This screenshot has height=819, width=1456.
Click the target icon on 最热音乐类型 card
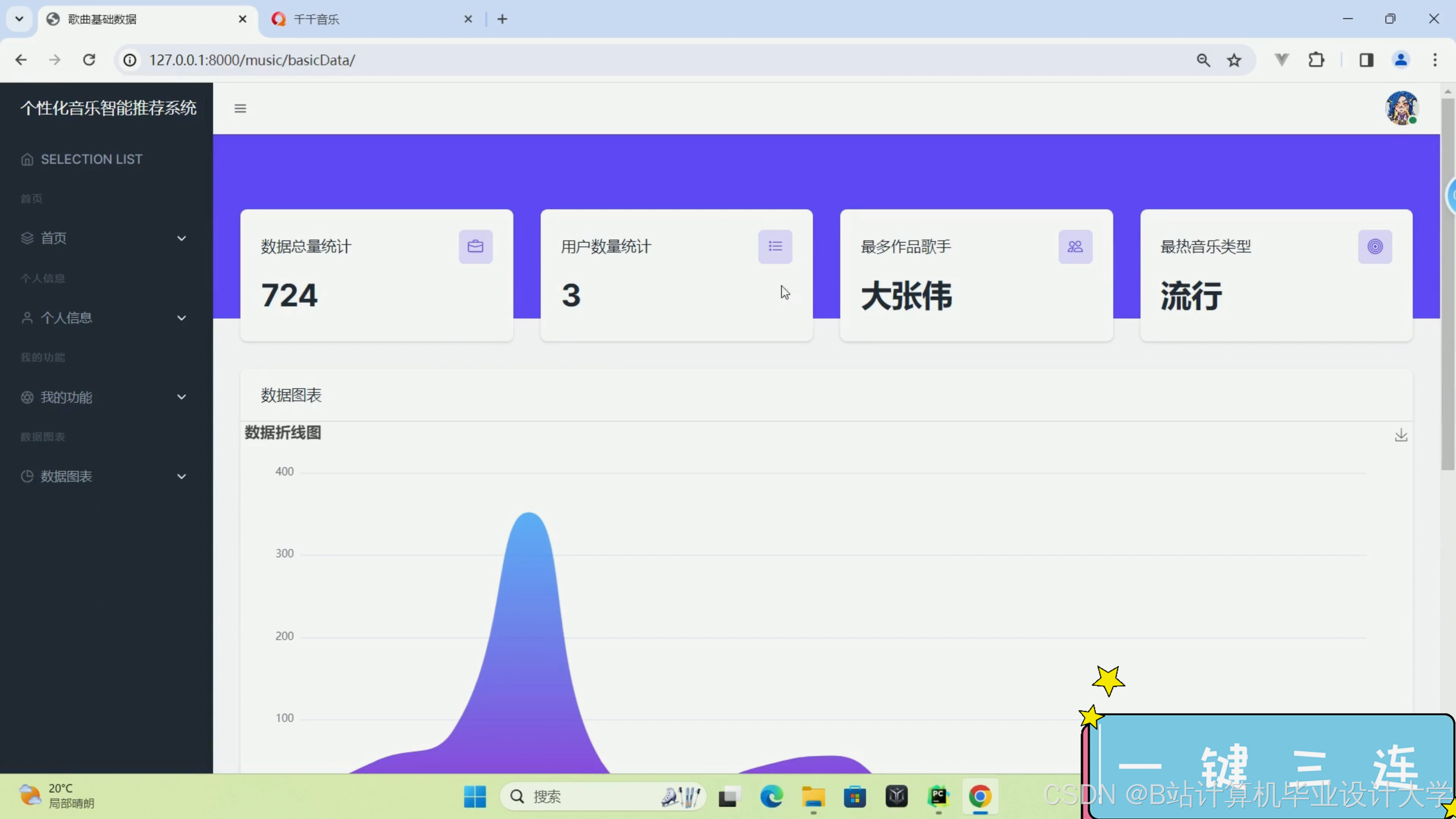click(1374, 246)
